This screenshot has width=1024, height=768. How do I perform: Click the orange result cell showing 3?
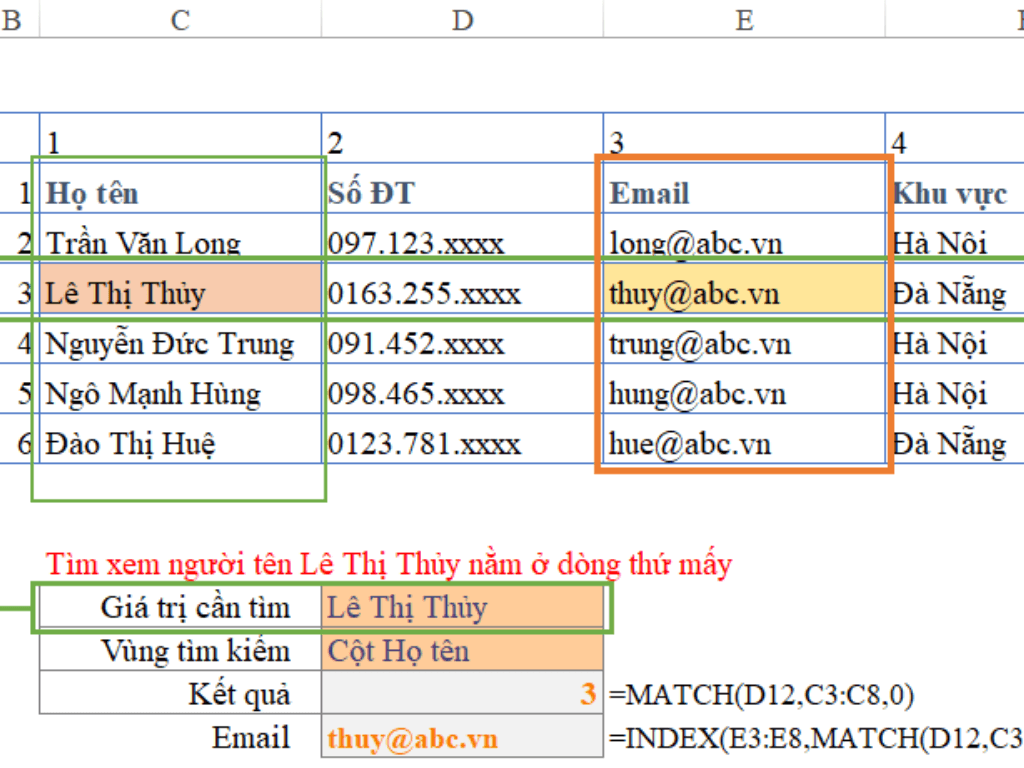(x=462, y=695)
